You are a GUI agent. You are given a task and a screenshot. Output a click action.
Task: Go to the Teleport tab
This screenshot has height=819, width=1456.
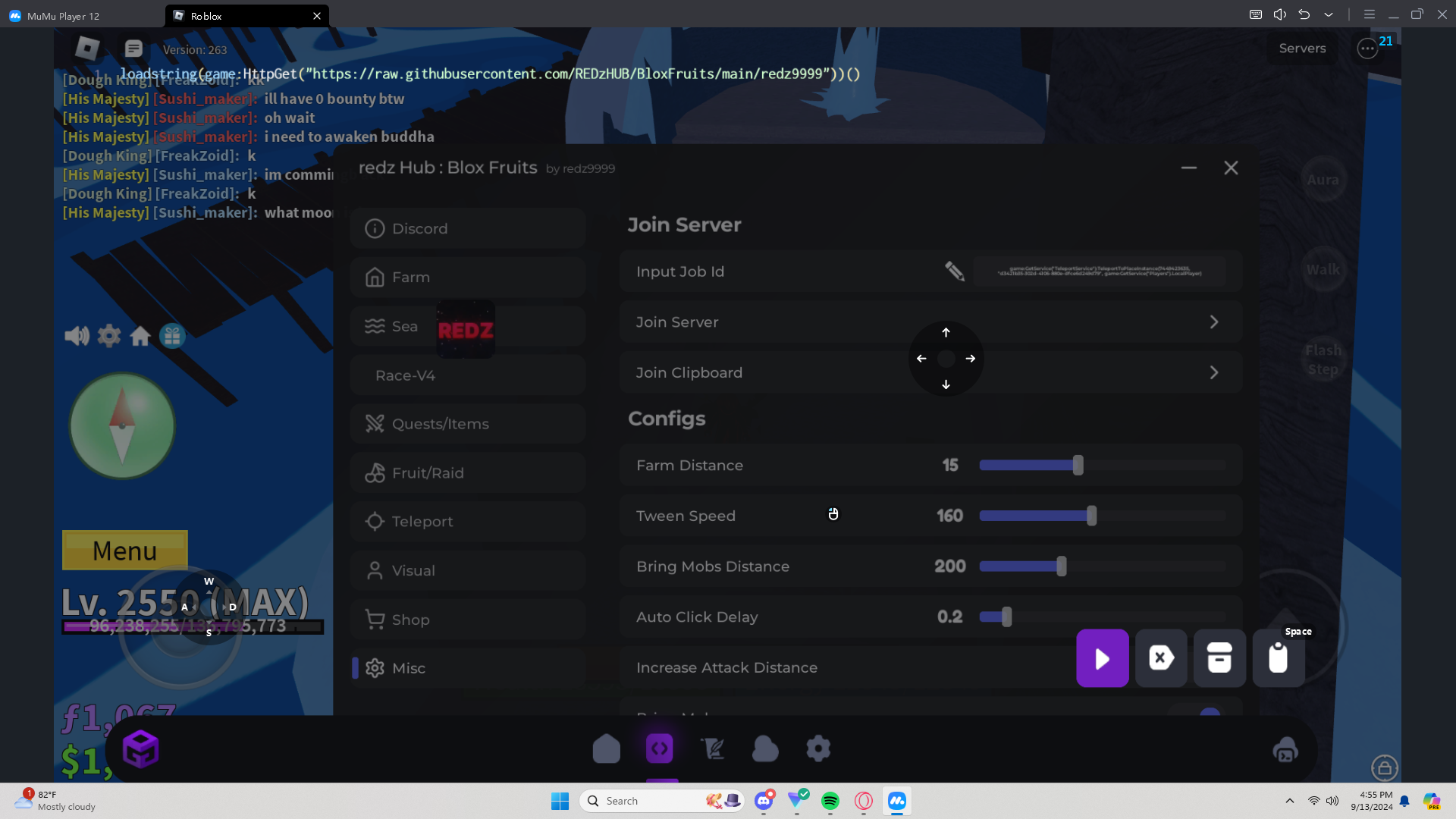pyautogui.click(x=468, y=522)
